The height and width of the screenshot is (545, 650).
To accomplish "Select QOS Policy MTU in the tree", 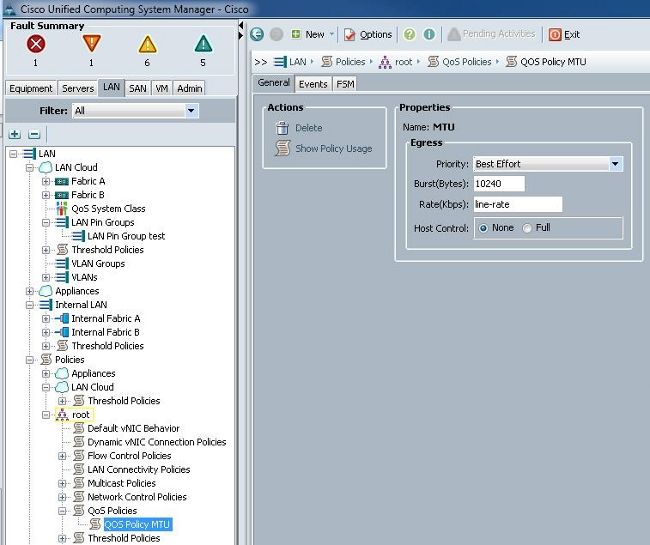I will (137, 525).
